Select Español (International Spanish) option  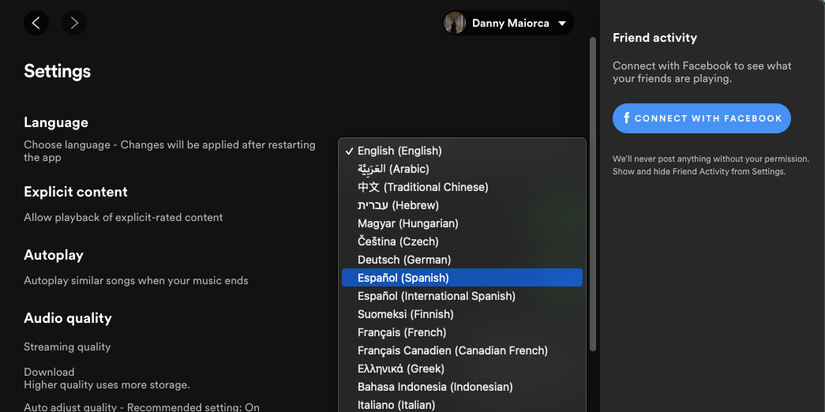(462, 296)
